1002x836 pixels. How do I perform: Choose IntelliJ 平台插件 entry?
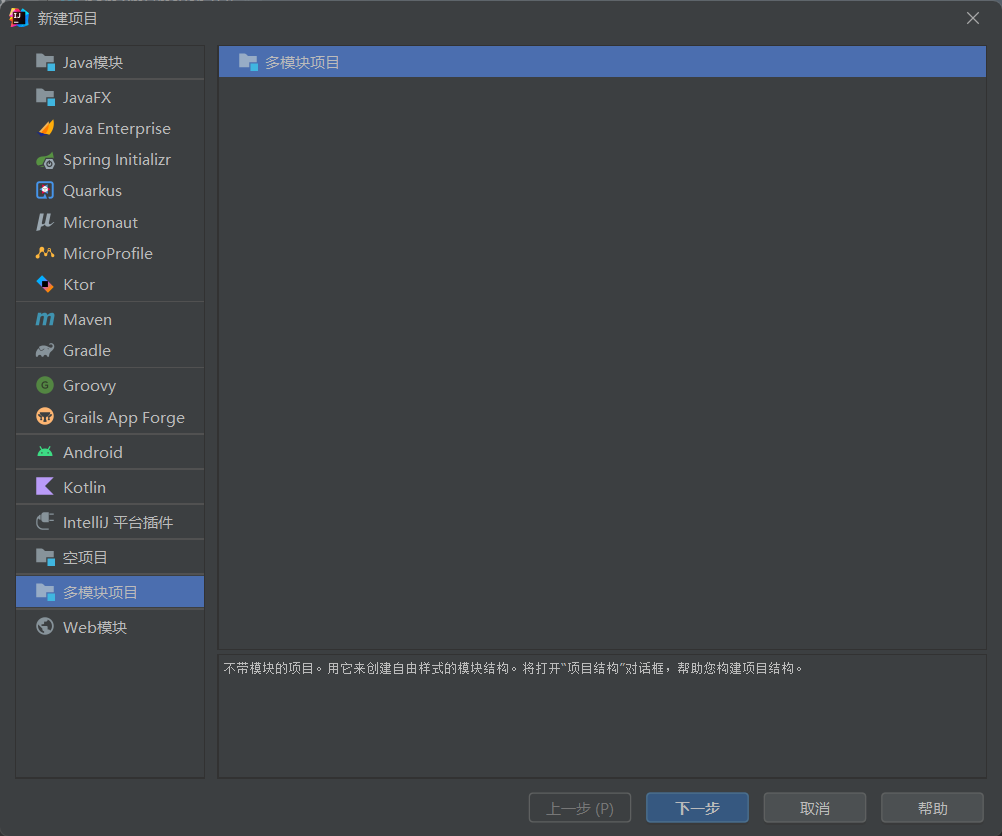(x=110, y=522)
